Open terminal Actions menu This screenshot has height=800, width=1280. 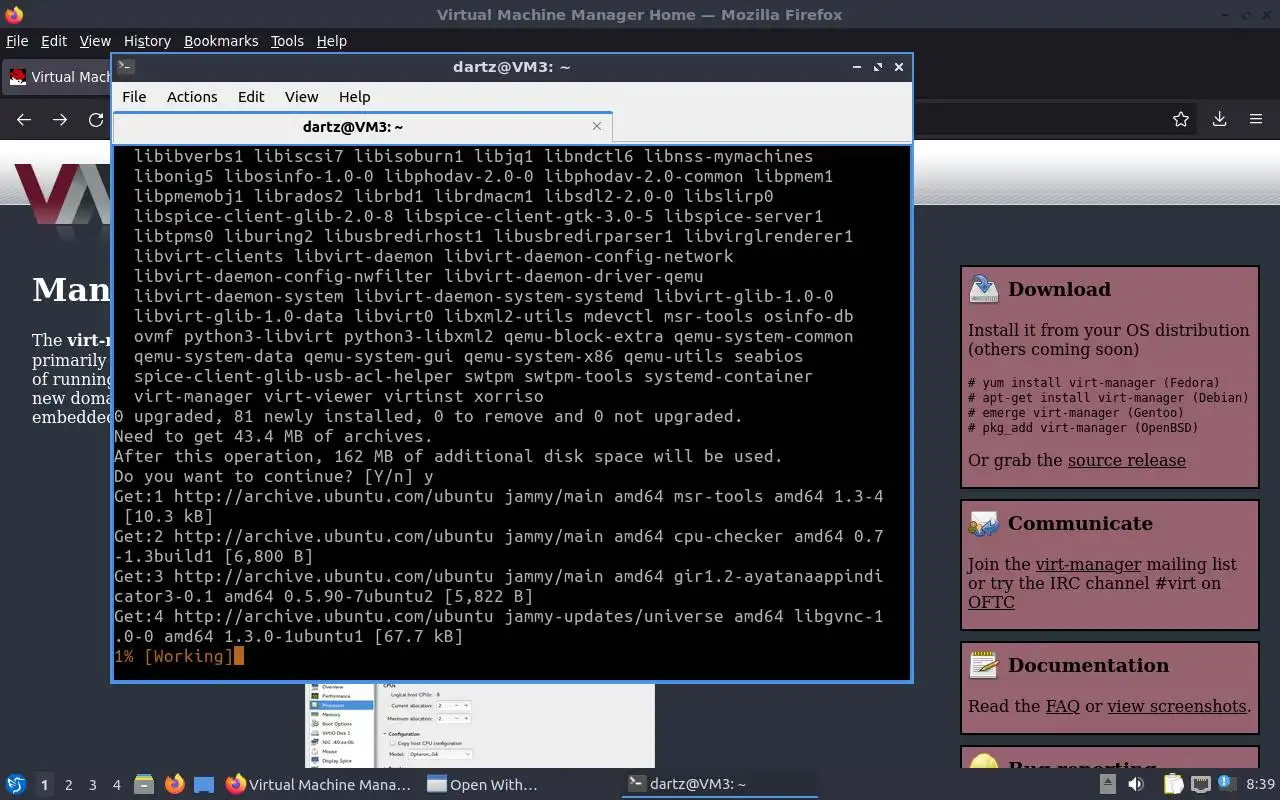pyautogui.click(x=192, y=97)
